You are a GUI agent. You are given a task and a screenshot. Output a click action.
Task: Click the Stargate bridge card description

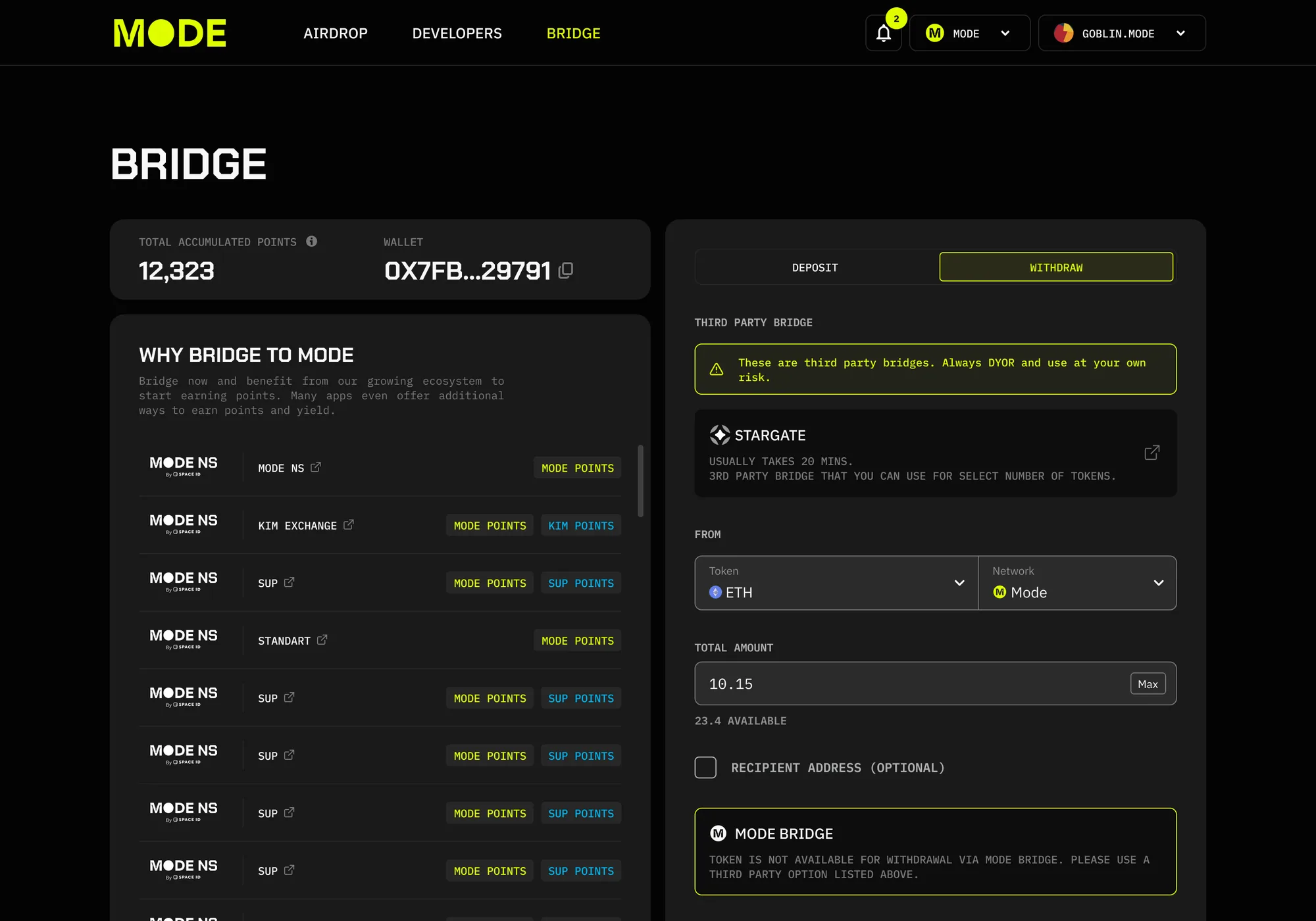pyautogui.click(x=912, y=468)
